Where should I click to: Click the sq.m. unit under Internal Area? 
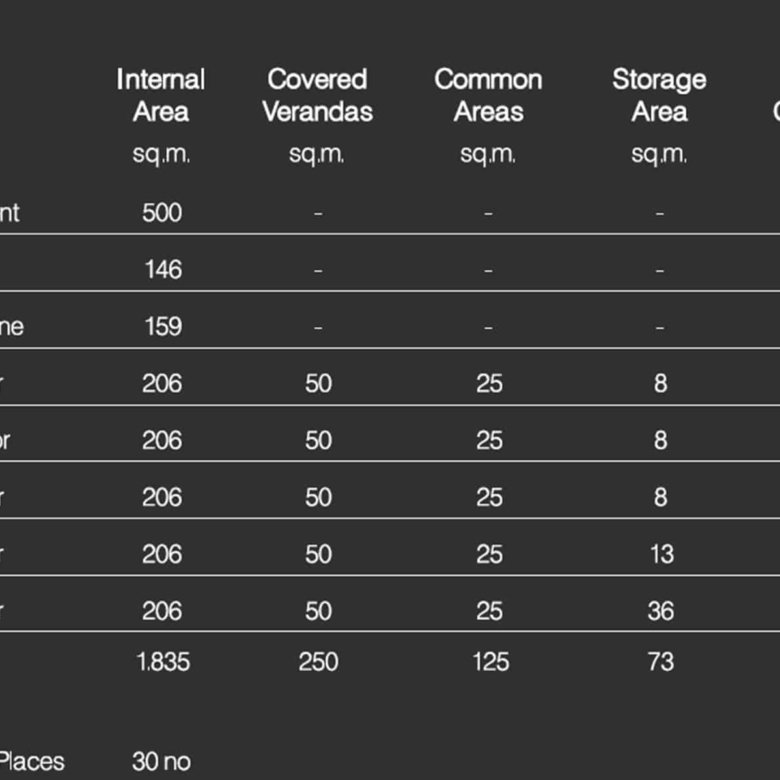click(x=161, y=154)
